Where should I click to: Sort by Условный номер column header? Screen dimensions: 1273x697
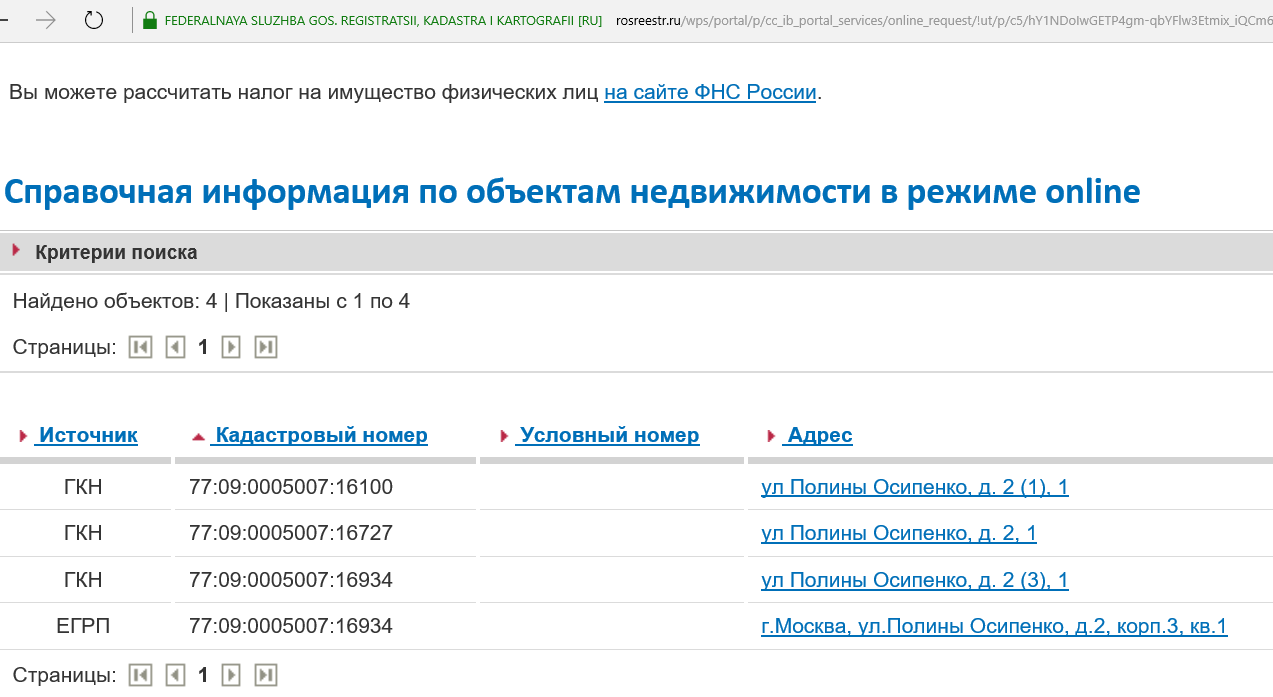click(x=609, y=435)
